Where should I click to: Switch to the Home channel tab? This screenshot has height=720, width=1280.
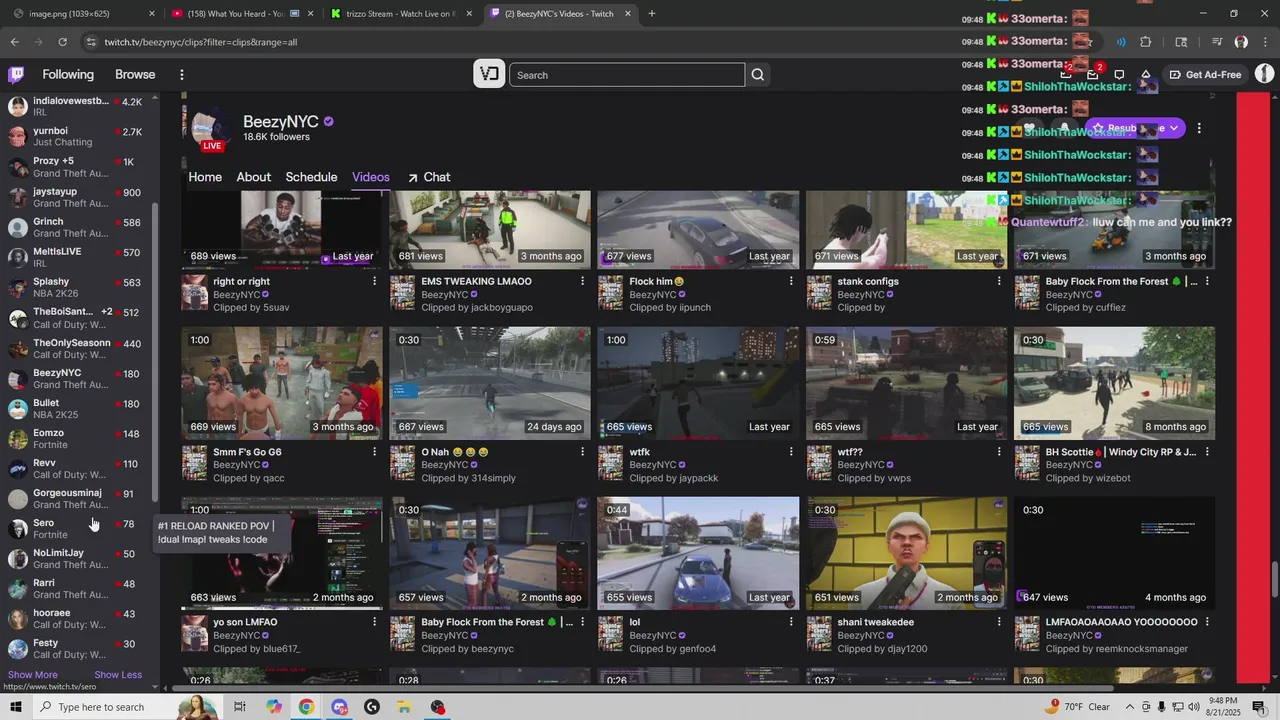pyautogui.click(x=205, y=177)
